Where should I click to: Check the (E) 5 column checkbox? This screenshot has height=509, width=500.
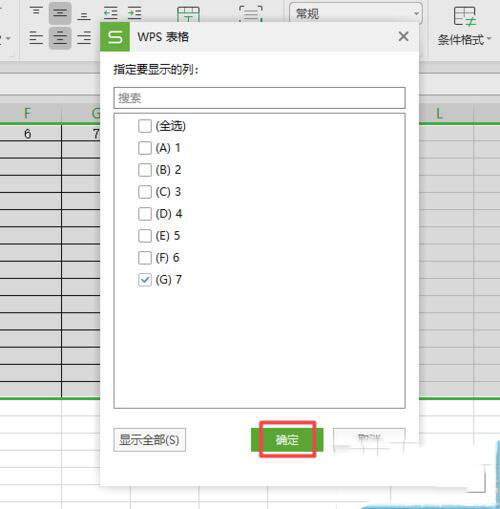click(x=145, y=236)
